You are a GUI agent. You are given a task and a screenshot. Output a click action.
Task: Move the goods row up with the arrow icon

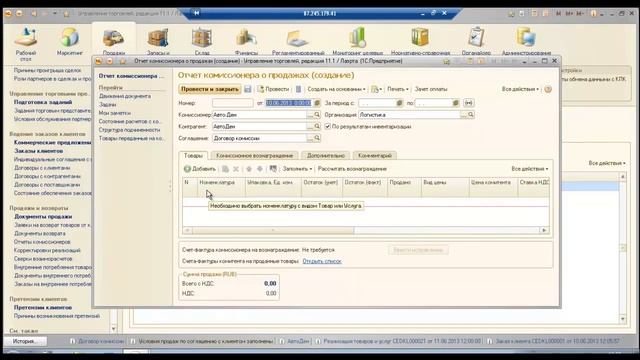tap(249, 169)
